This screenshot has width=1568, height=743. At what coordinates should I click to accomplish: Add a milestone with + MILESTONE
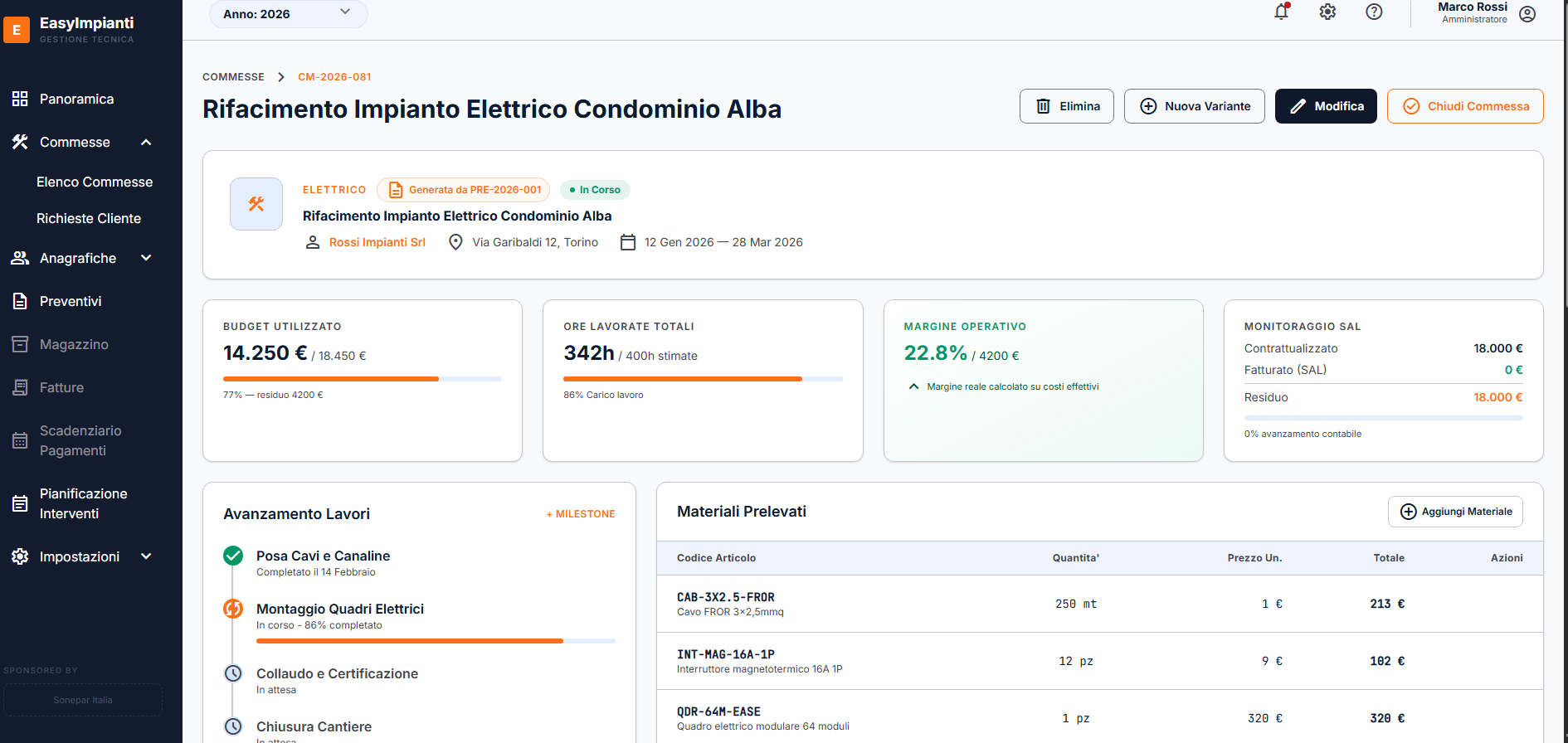pos(581,514)
